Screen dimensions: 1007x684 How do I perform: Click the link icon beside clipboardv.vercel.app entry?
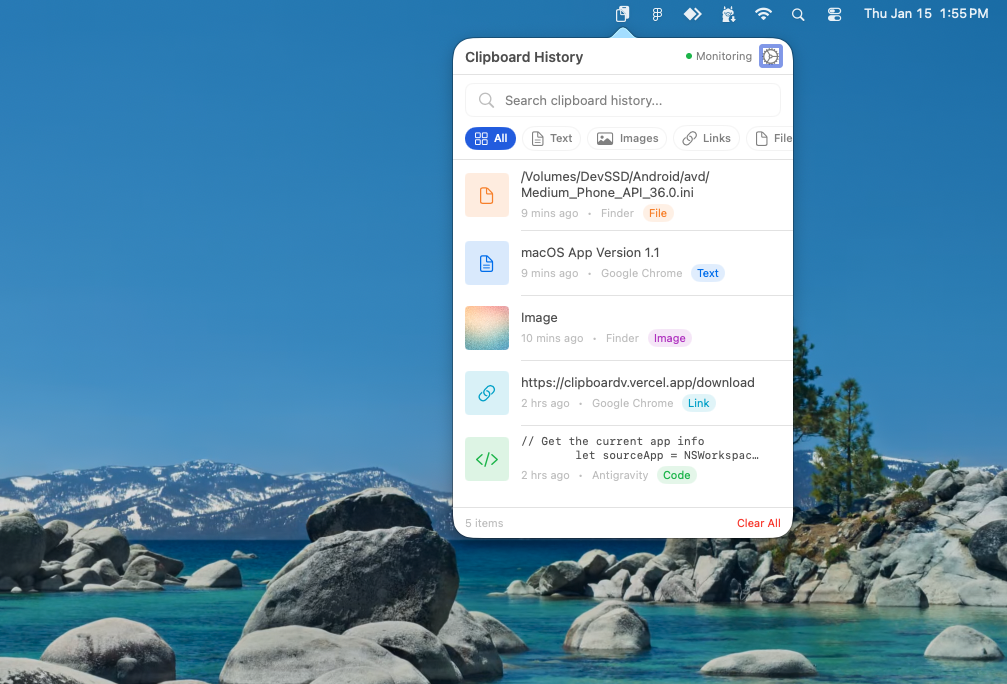[487, 392]
